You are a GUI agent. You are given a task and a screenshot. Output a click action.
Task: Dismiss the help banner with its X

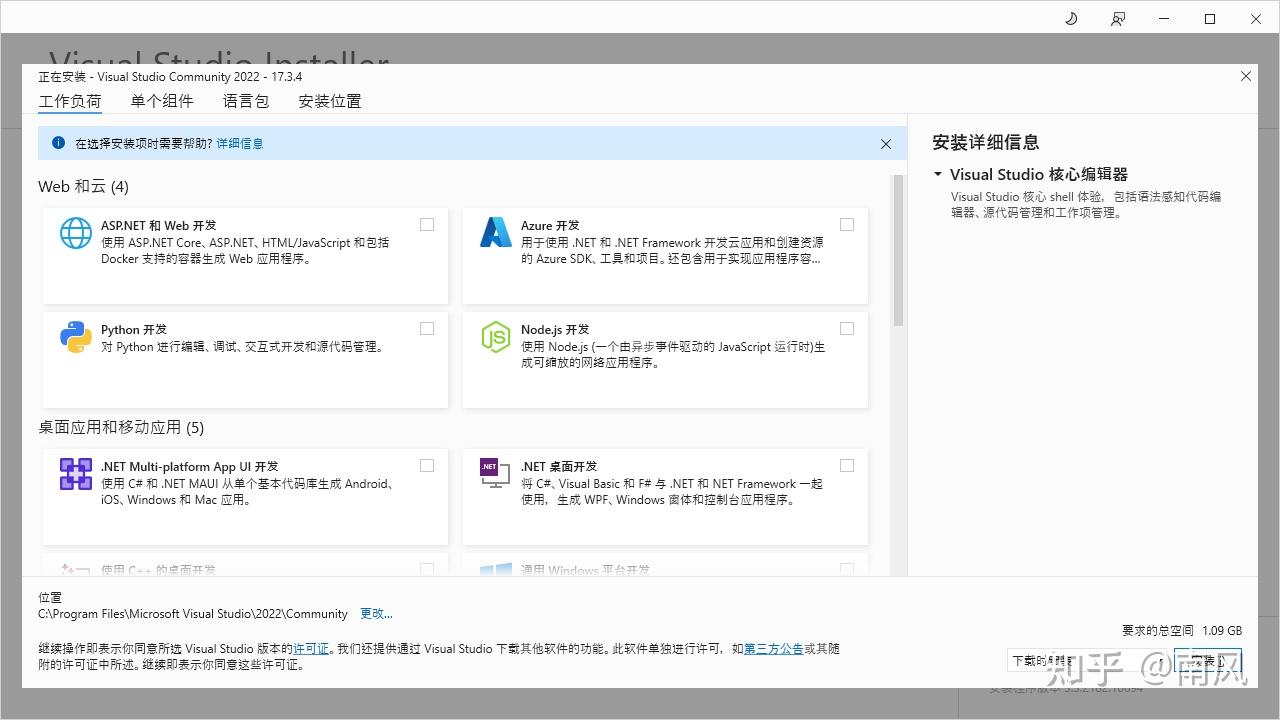coord(886,143)
